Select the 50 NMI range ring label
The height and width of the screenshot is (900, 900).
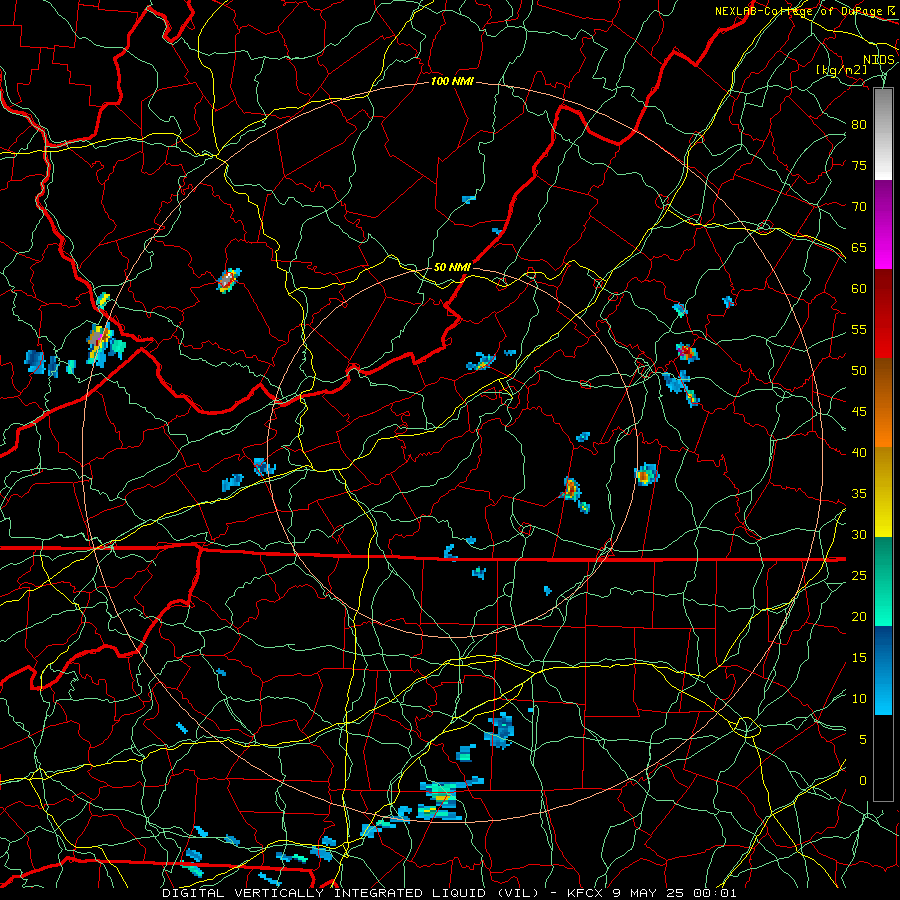click(452, 267)
